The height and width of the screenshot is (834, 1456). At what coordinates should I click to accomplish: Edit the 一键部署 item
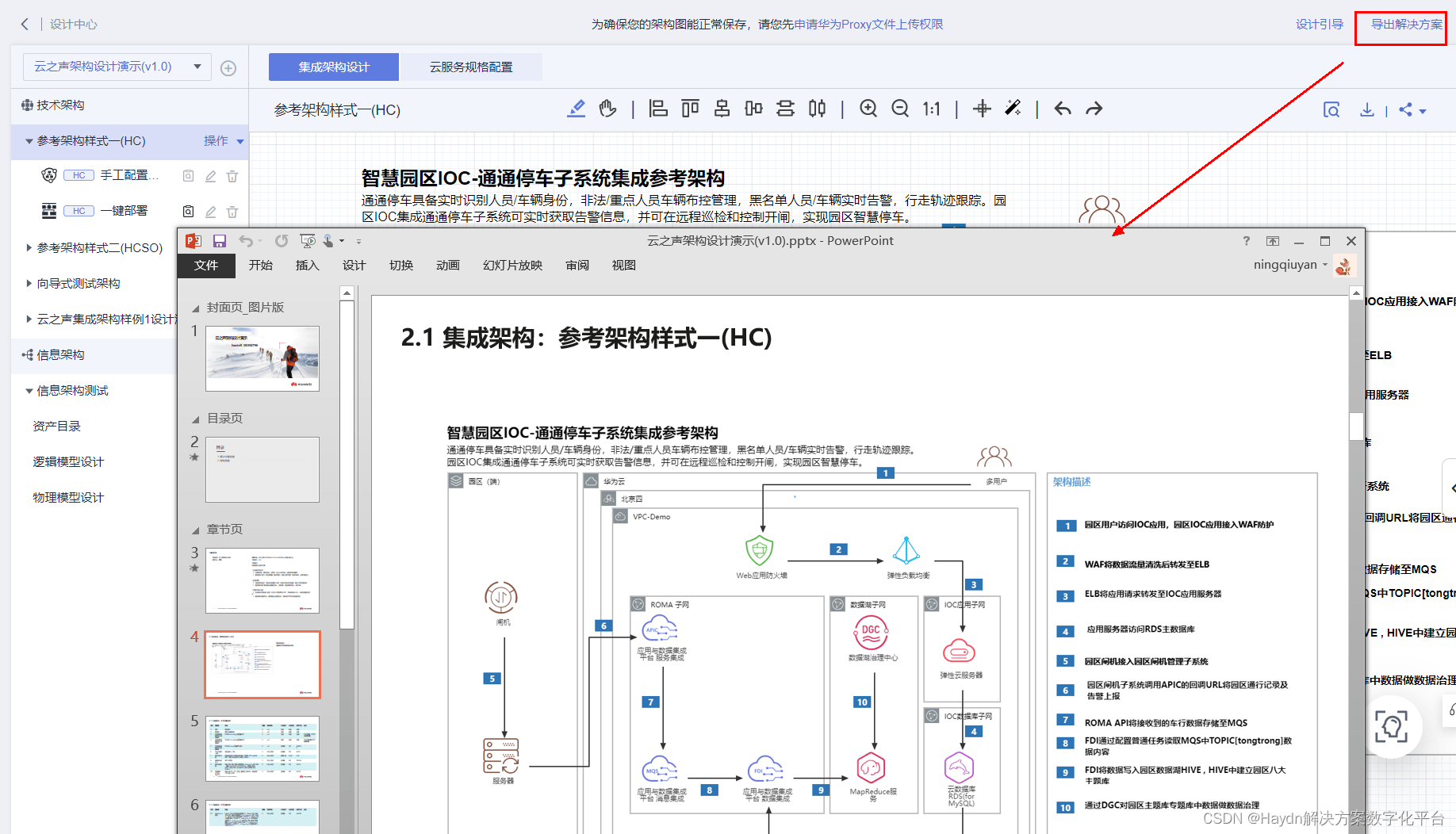(x=210, y=212)
